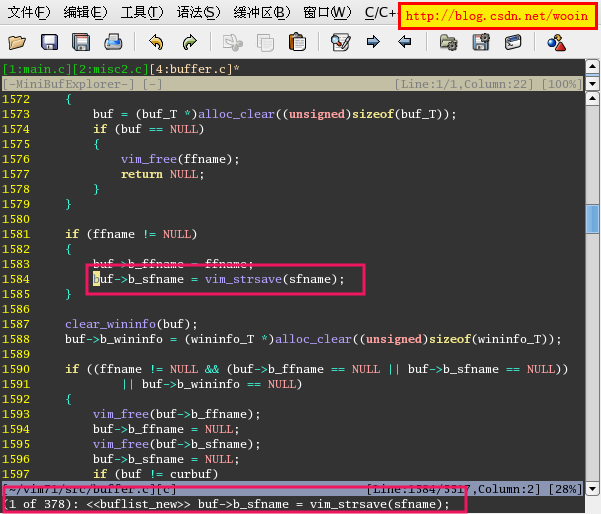Click the Open file folder icon
Viewport: 601px width, 514px height.
17,42
